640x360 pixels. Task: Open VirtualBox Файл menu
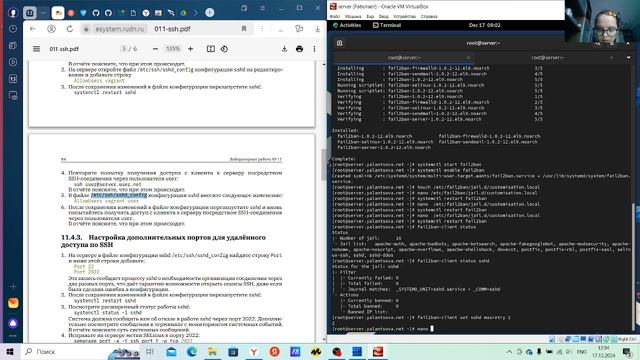tap(335, 17)
